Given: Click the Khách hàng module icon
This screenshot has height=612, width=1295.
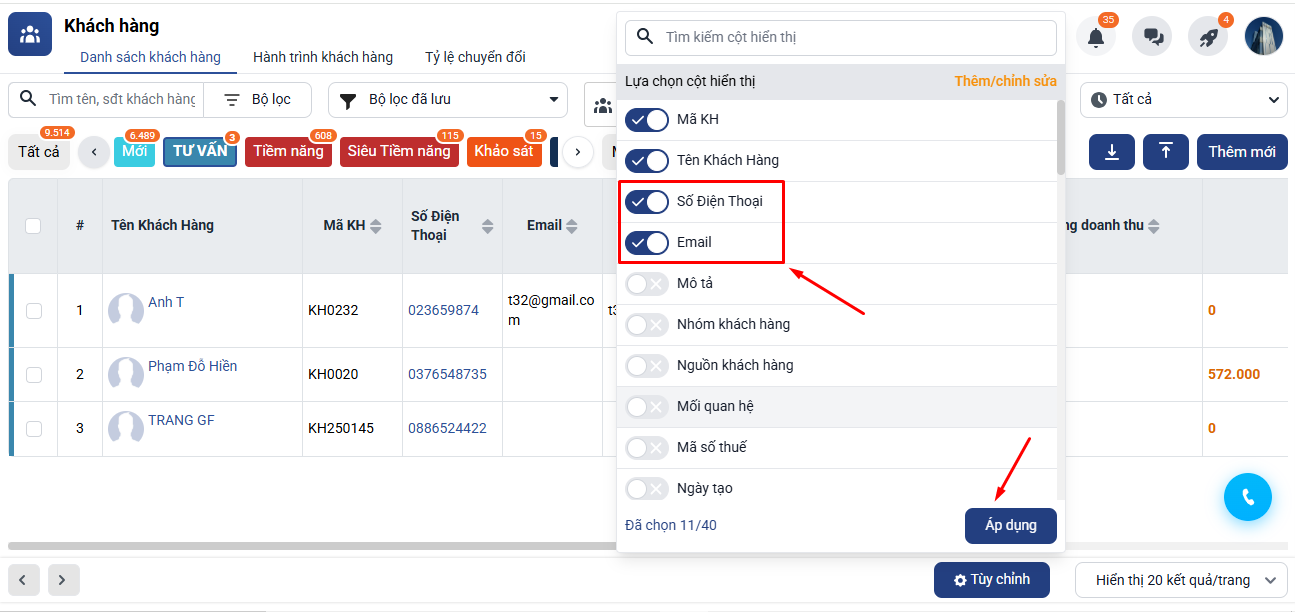Looking at the screenshot, I should 30,35.
